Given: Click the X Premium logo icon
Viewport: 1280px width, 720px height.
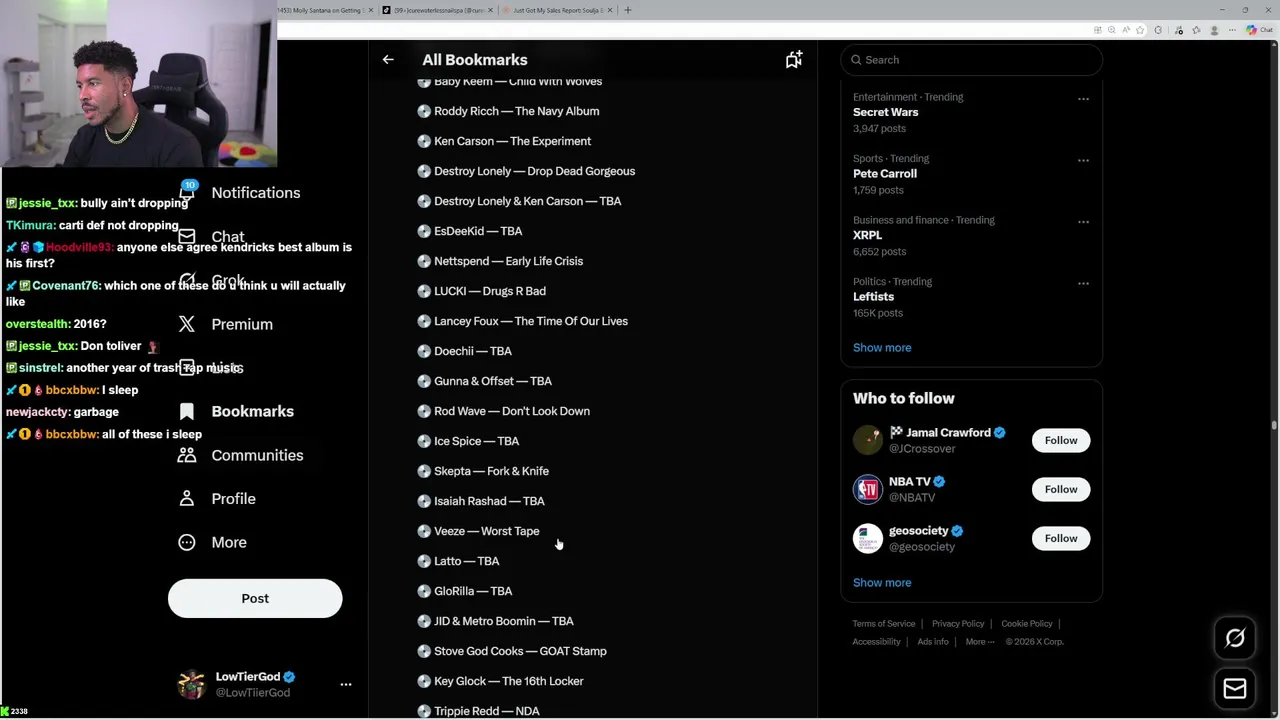Looking at the screenshot, I should pyautogui.click(x=187, y=324).
